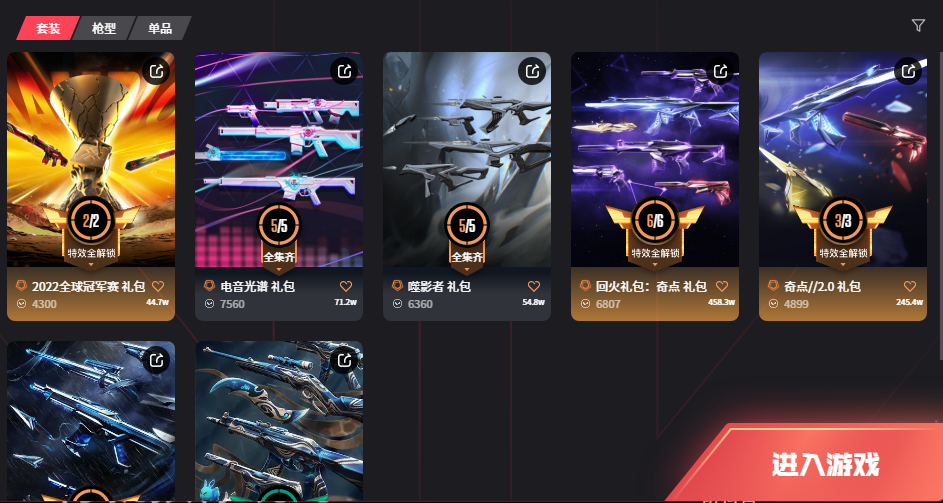Screen dimensions: 943x503
Task: Toggle favorite heart on 奇点//2.0 礼包
Action: (x=910, y=286)
